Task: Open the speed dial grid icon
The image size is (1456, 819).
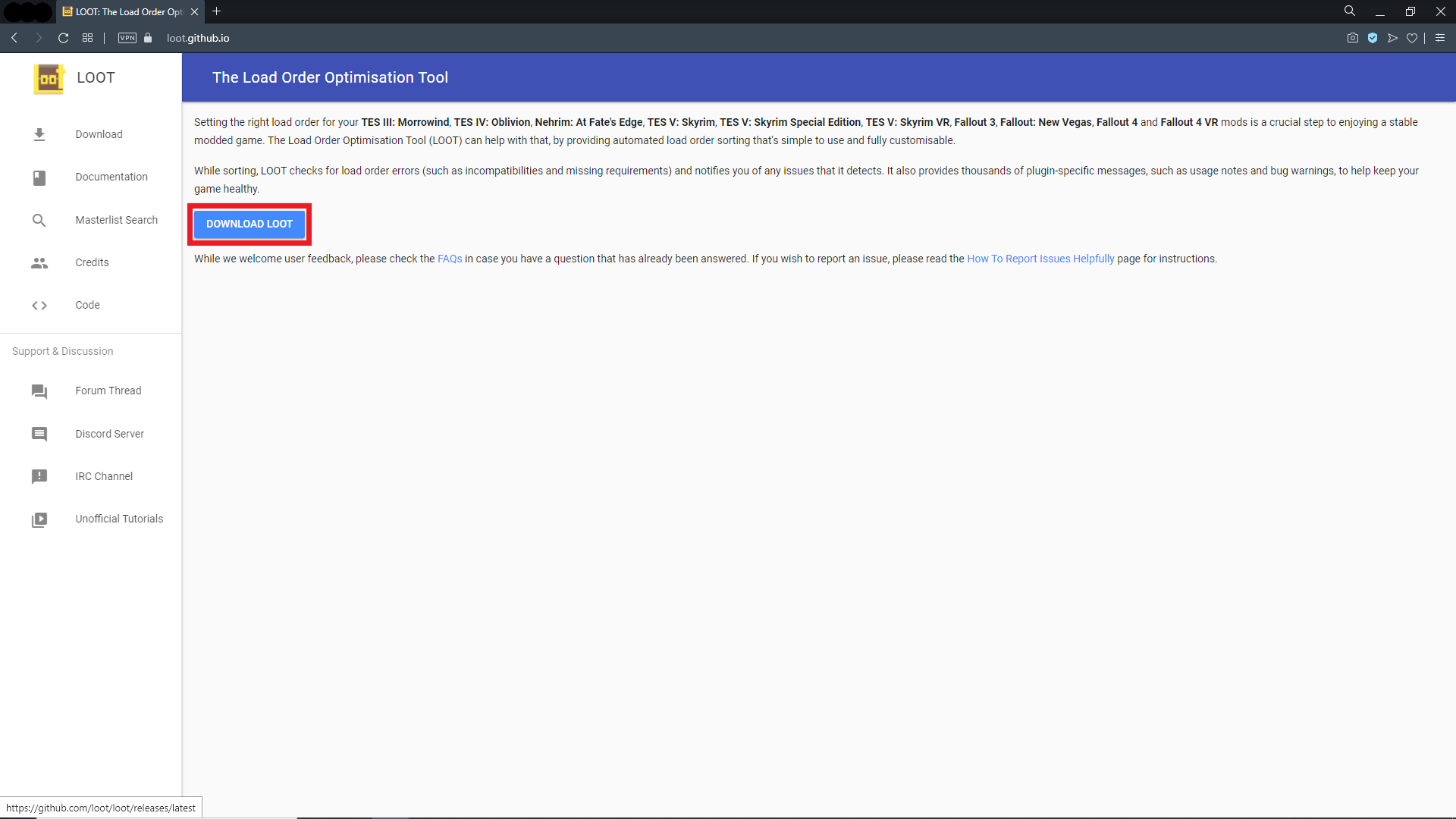Action: [88, 38]
